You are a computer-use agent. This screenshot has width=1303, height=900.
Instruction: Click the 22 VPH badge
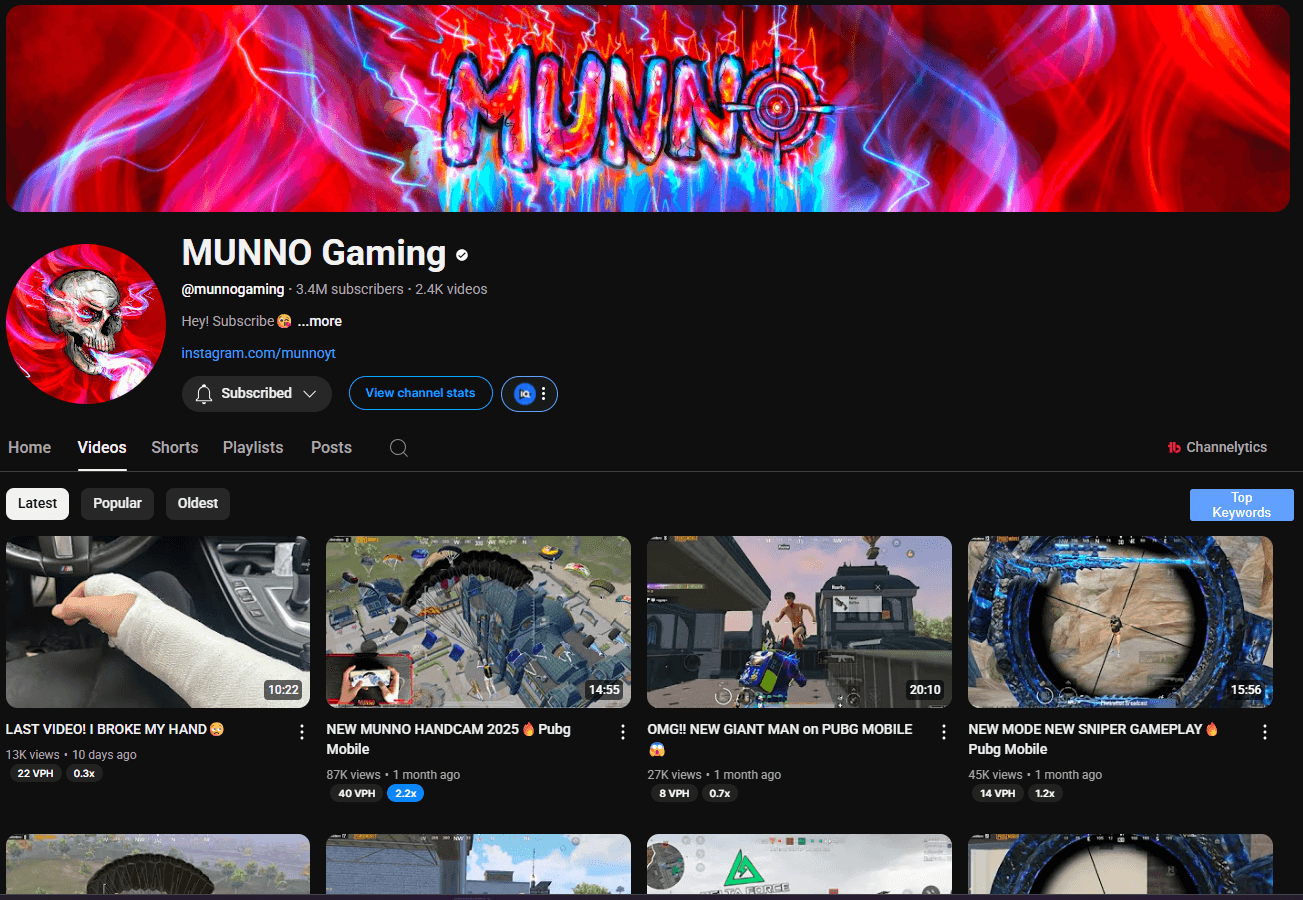35,773
